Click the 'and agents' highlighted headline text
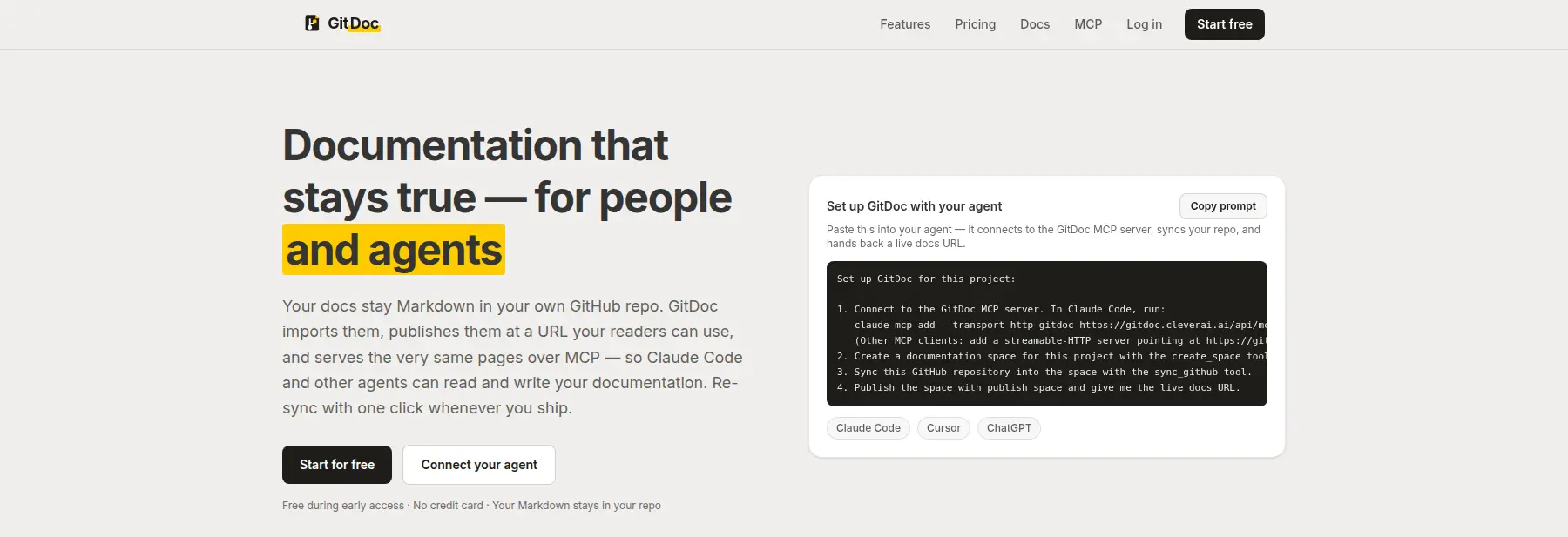Image resolution: width=1568 pixels, height=537 pixels. point(394,250)
